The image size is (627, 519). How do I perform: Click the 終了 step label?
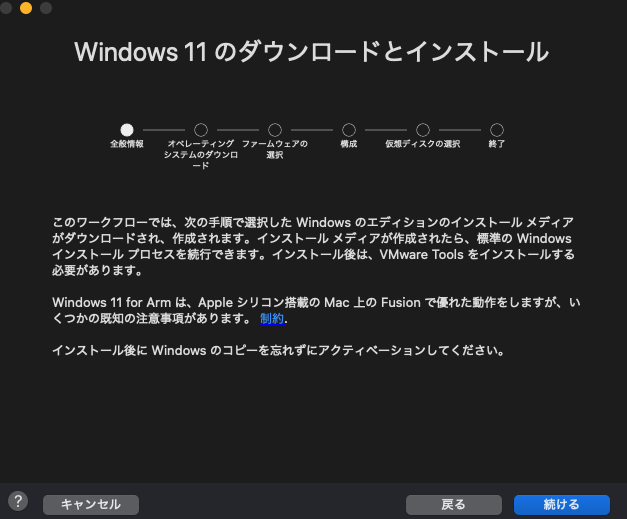point(497,145)
